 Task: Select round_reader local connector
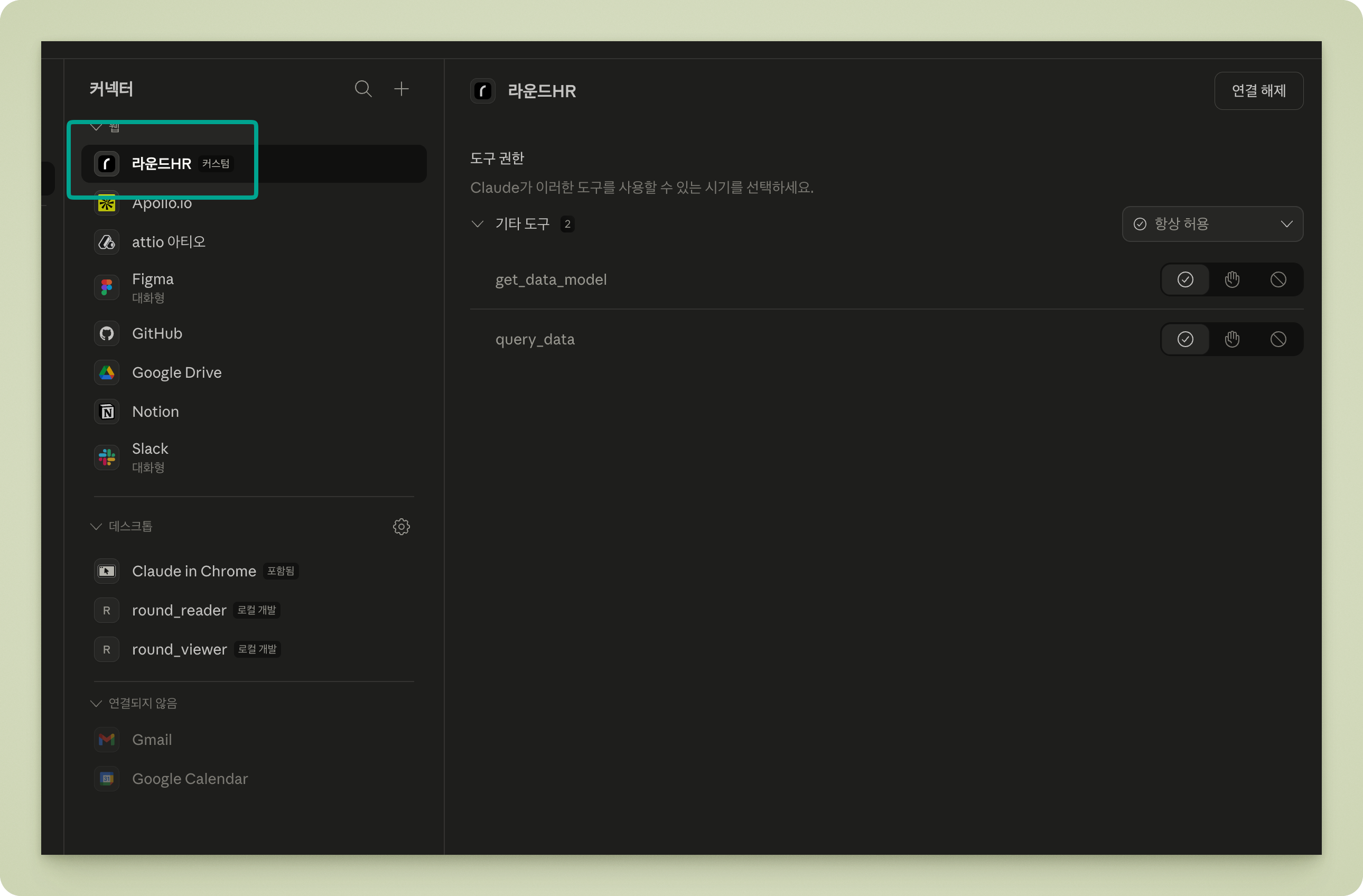pyautogui.click(x=179, y=610)
